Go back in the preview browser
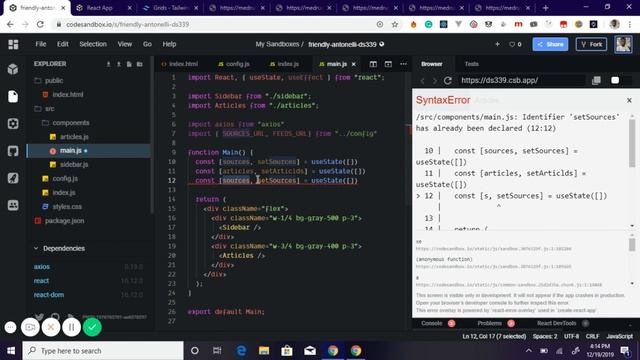 pos(422,80)
